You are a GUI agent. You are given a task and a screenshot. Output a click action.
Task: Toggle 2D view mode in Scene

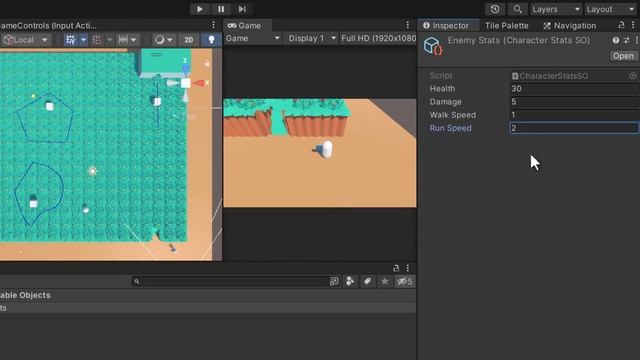pos(189,40)
